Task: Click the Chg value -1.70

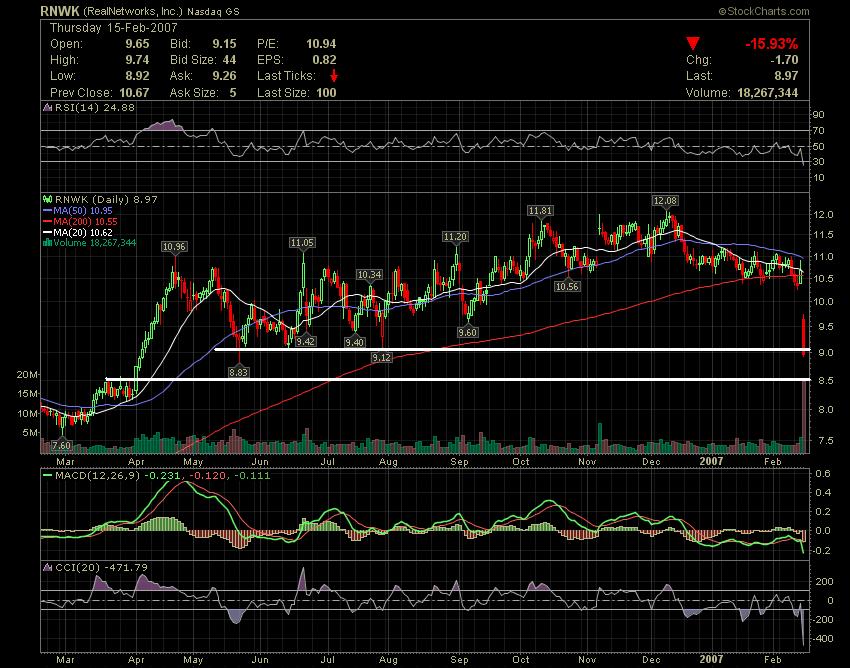Action: (x=783, y=60)
